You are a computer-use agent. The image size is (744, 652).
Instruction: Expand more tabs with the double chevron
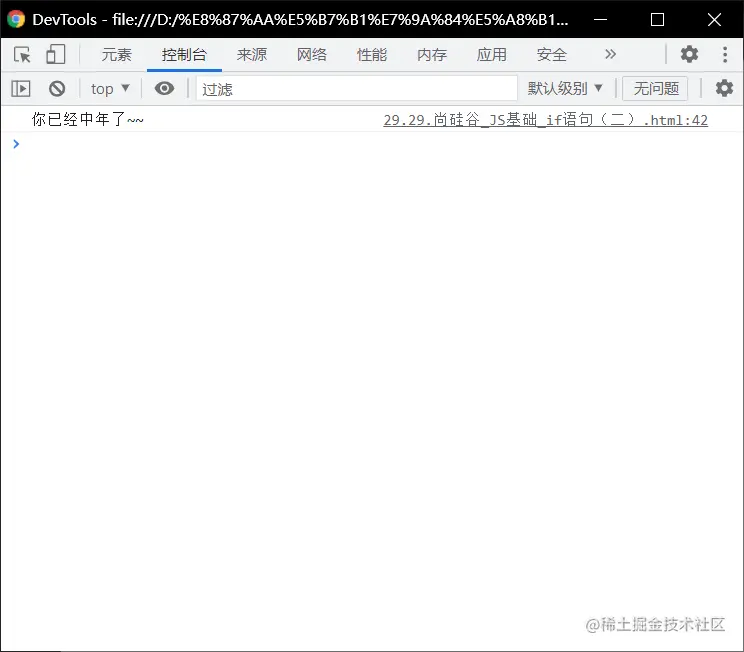611,55
